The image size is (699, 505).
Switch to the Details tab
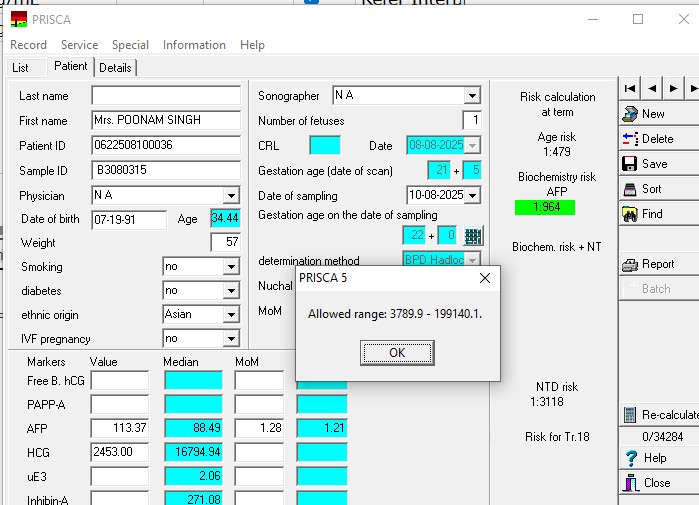(x=115, y=68)
